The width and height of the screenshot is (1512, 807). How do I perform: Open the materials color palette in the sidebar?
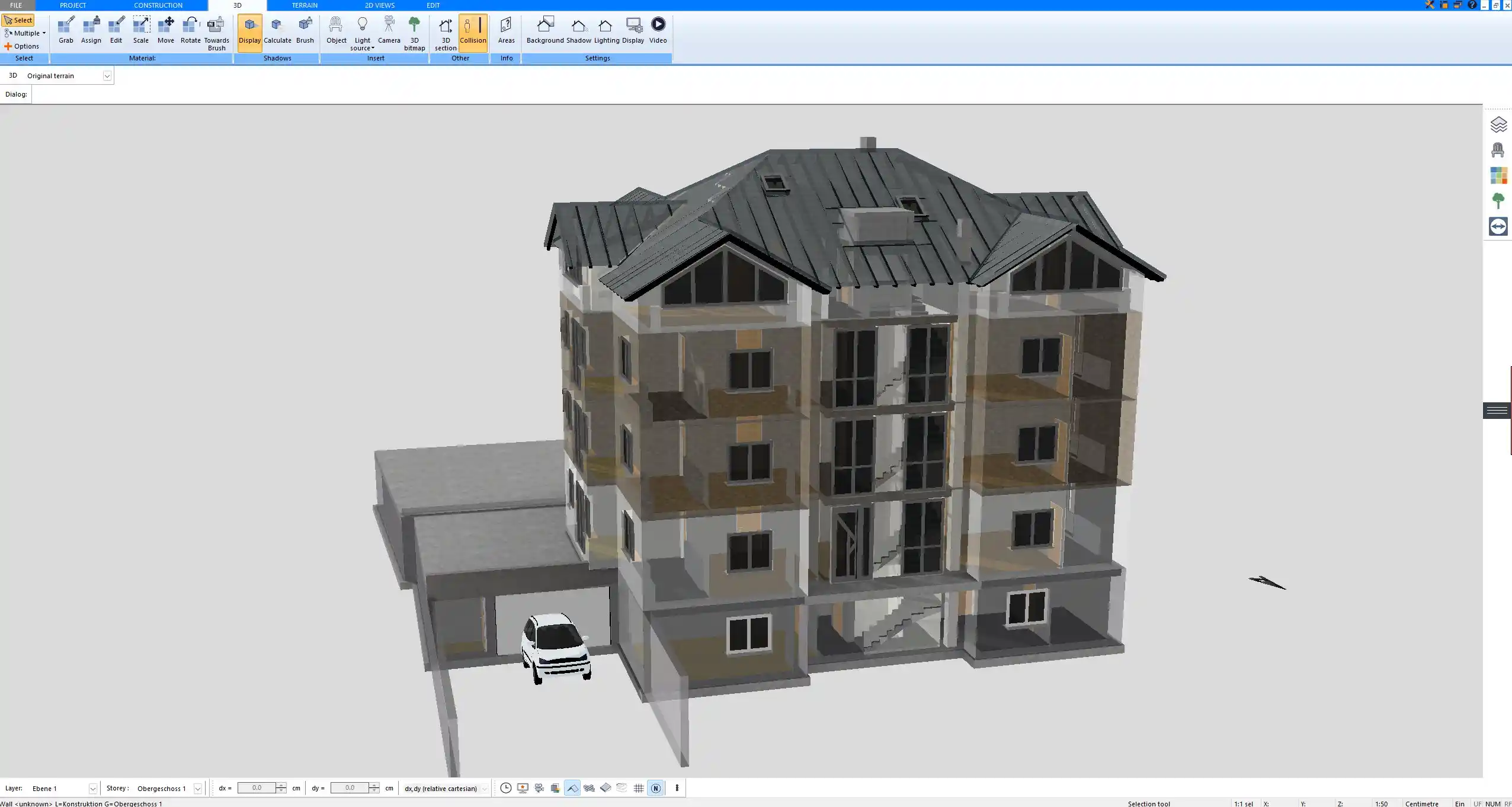coord(1498,175)
